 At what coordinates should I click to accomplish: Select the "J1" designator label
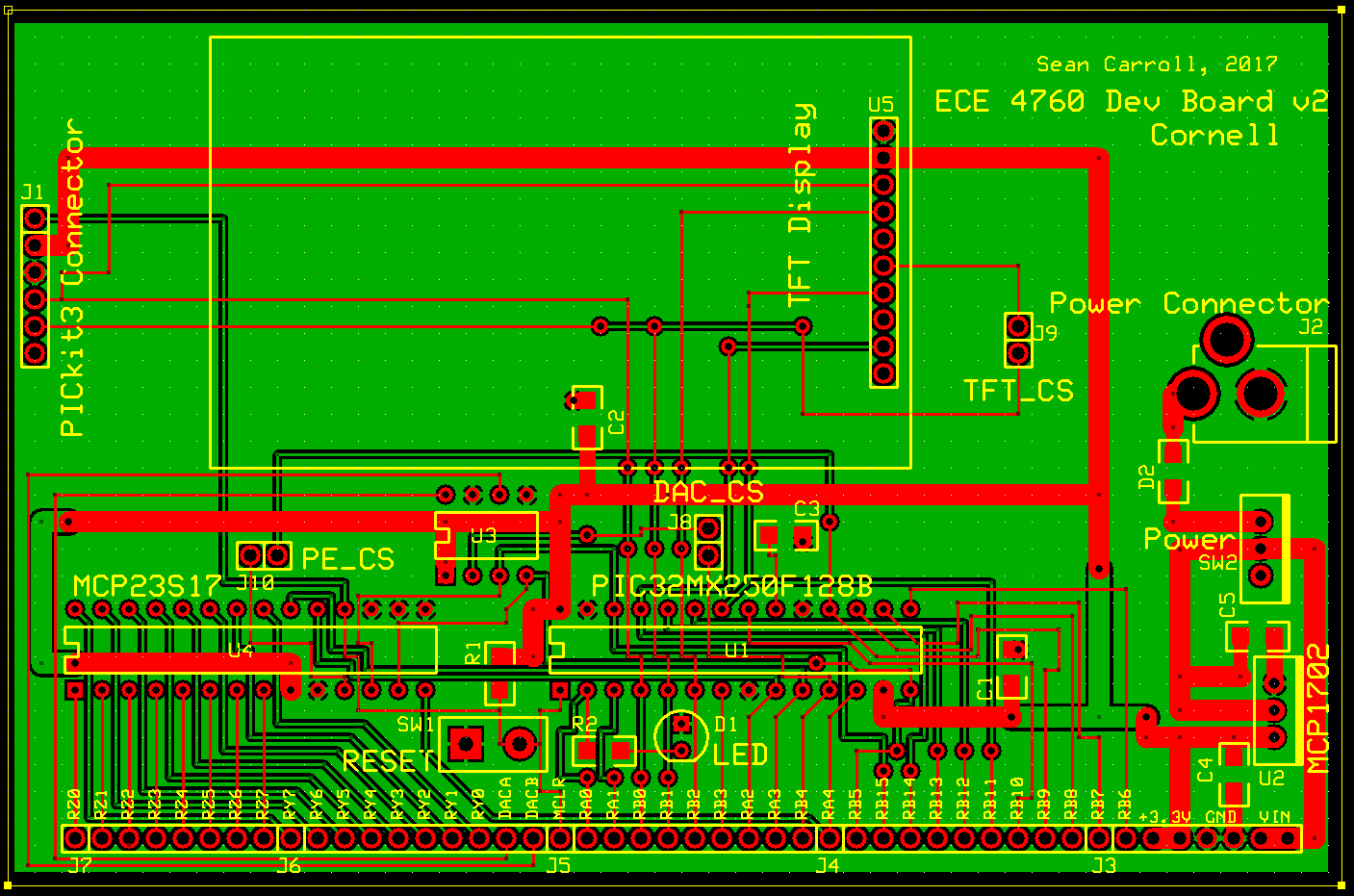point(33,192)
